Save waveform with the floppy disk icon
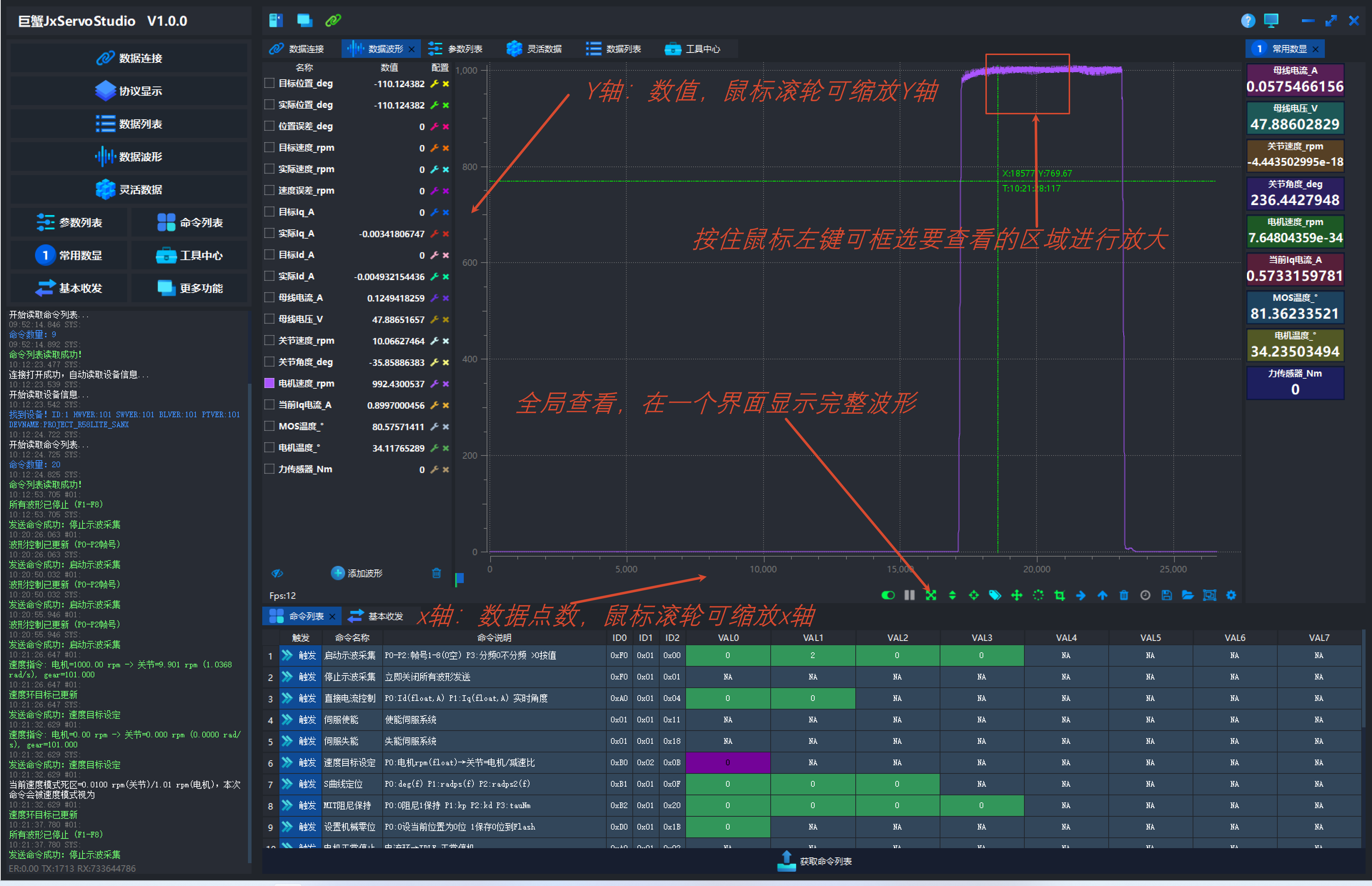 [1166, 595]
